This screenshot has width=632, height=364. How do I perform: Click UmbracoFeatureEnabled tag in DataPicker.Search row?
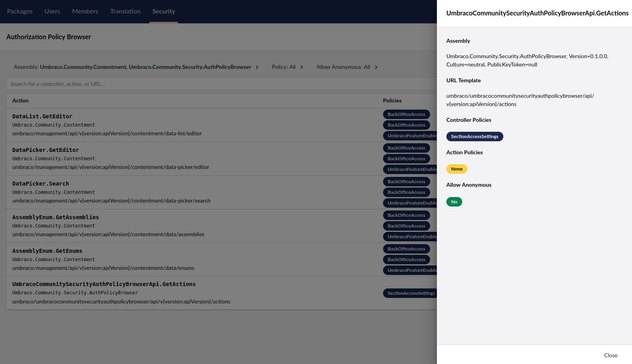[410, 203]
